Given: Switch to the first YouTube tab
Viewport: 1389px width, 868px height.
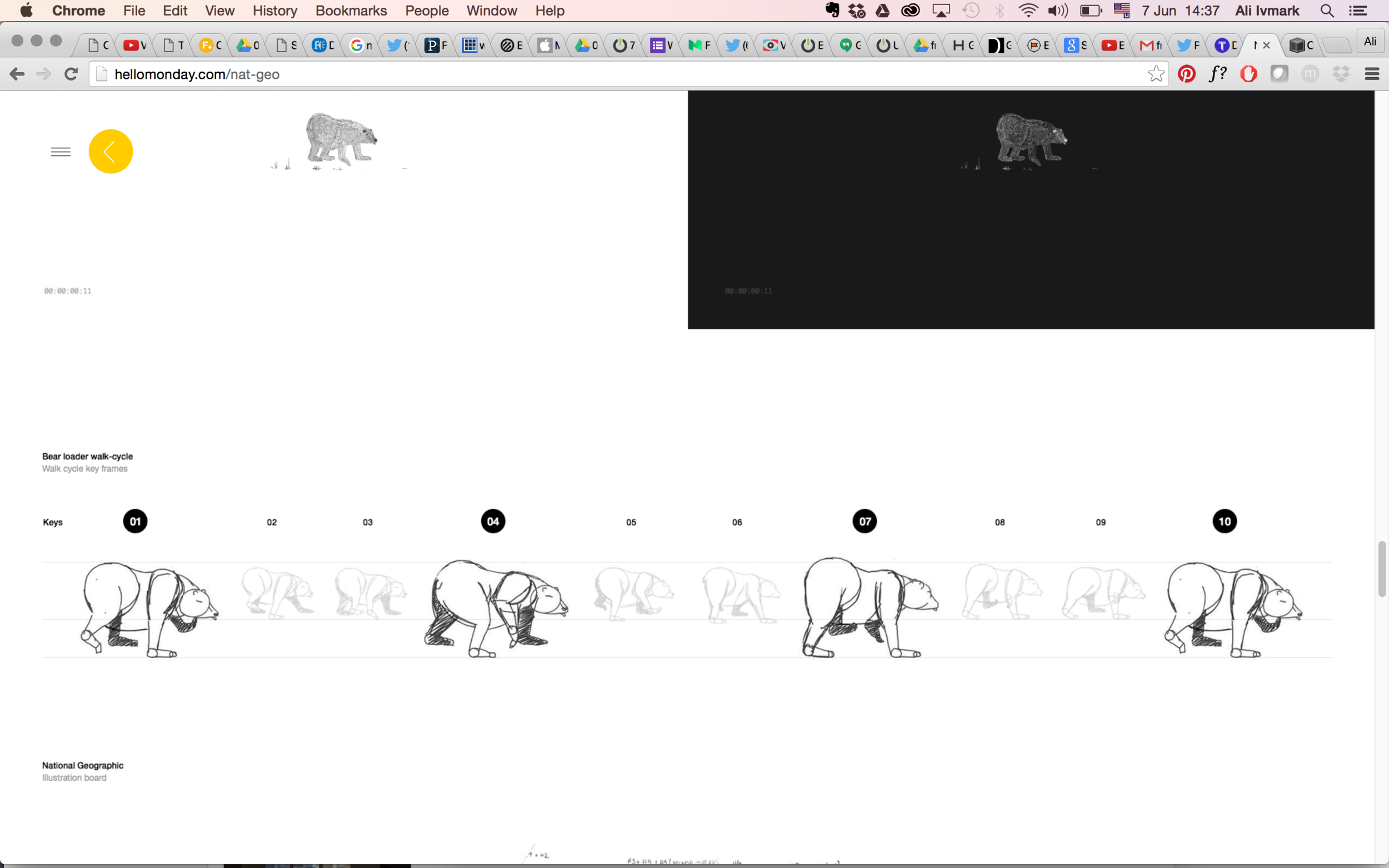Looking at the screenshot, I should [x=134, y=45].
